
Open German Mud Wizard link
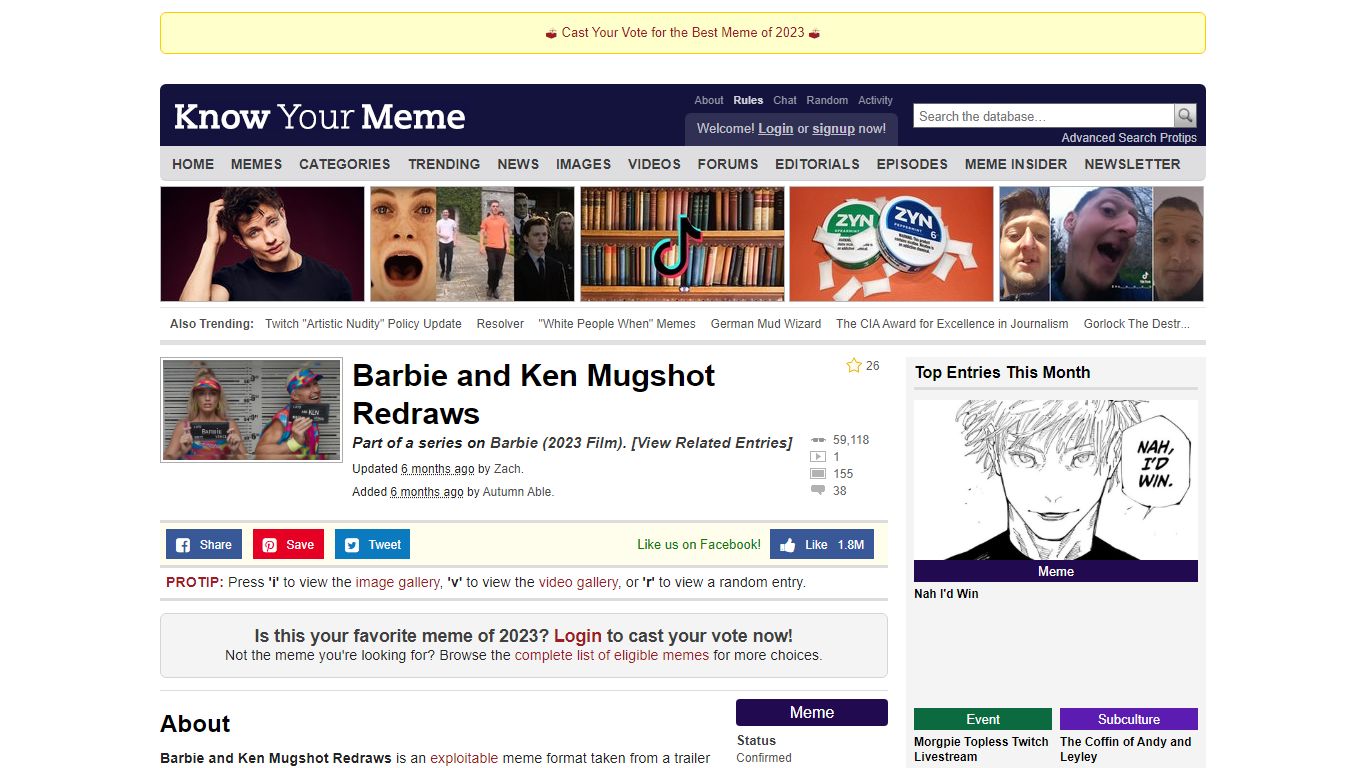pos(766,324)
